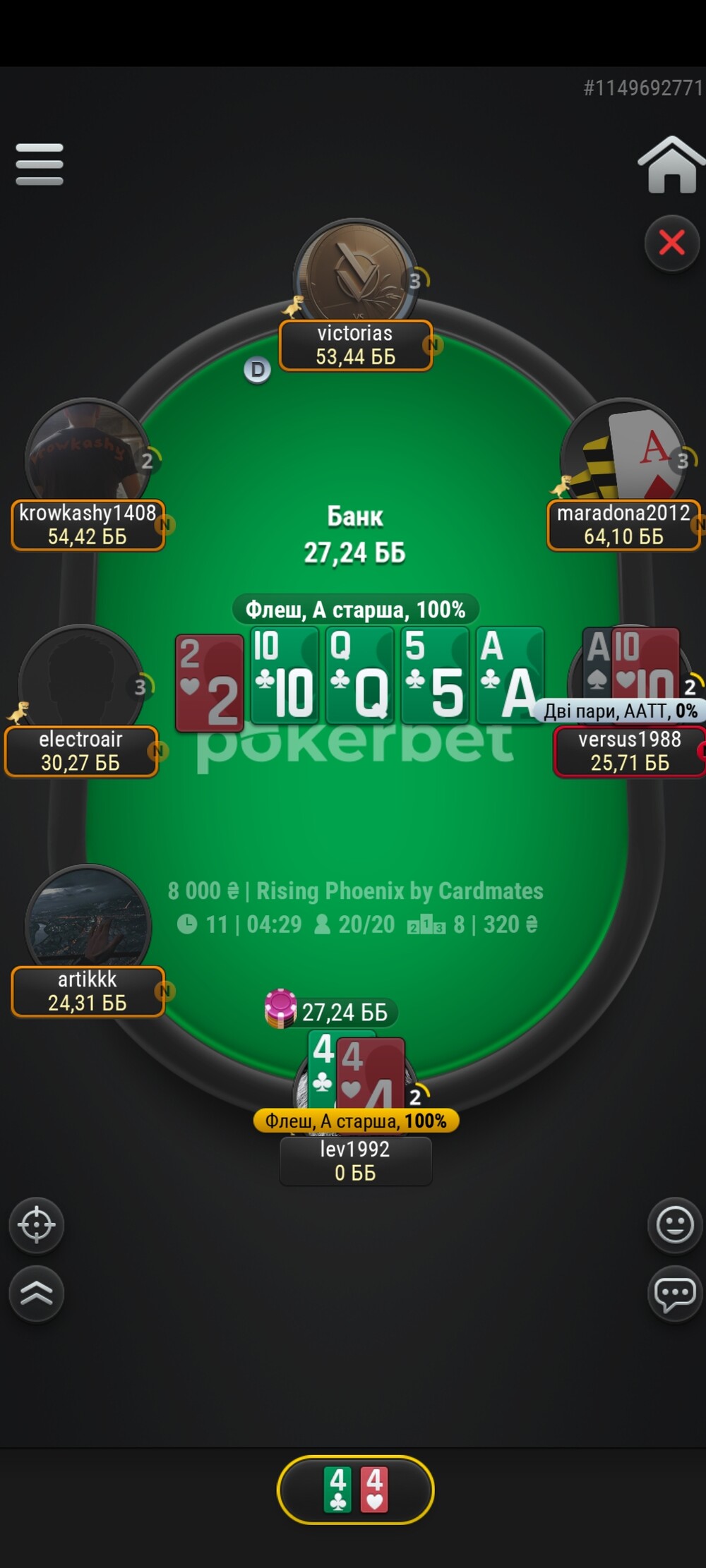The height and width of the screenshot is (1568, 706).
Task: Go to lobby via home icon
Action: click(x=671, y=164)
